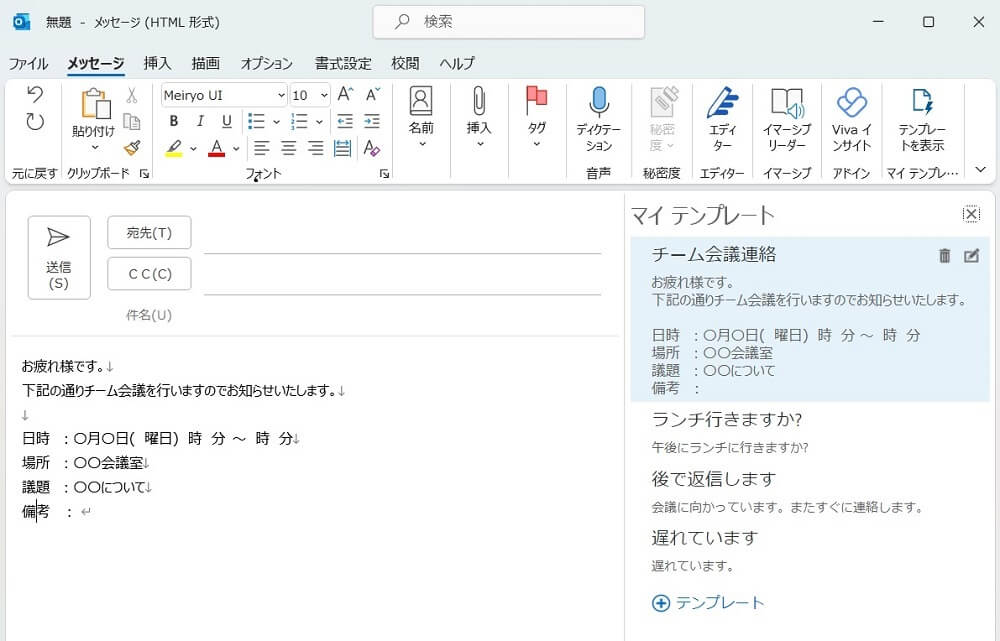
Task: Toggle italic formatting
Action: tap(200, 121)
